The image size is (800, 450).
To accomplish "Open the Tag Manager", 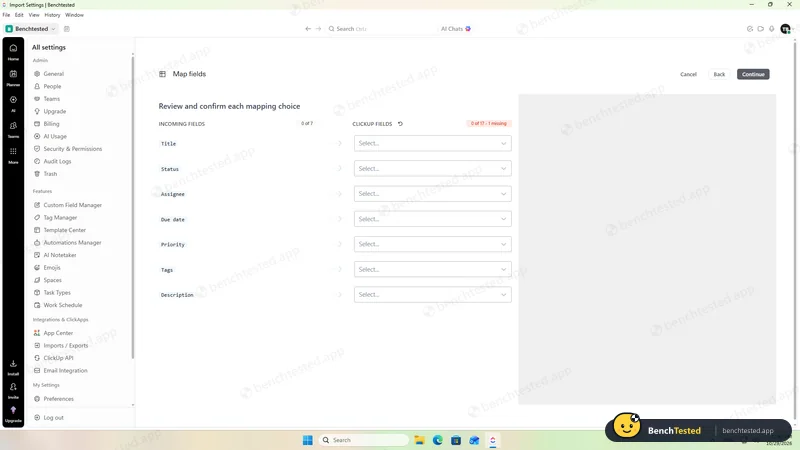I will [x=60, y=217].
